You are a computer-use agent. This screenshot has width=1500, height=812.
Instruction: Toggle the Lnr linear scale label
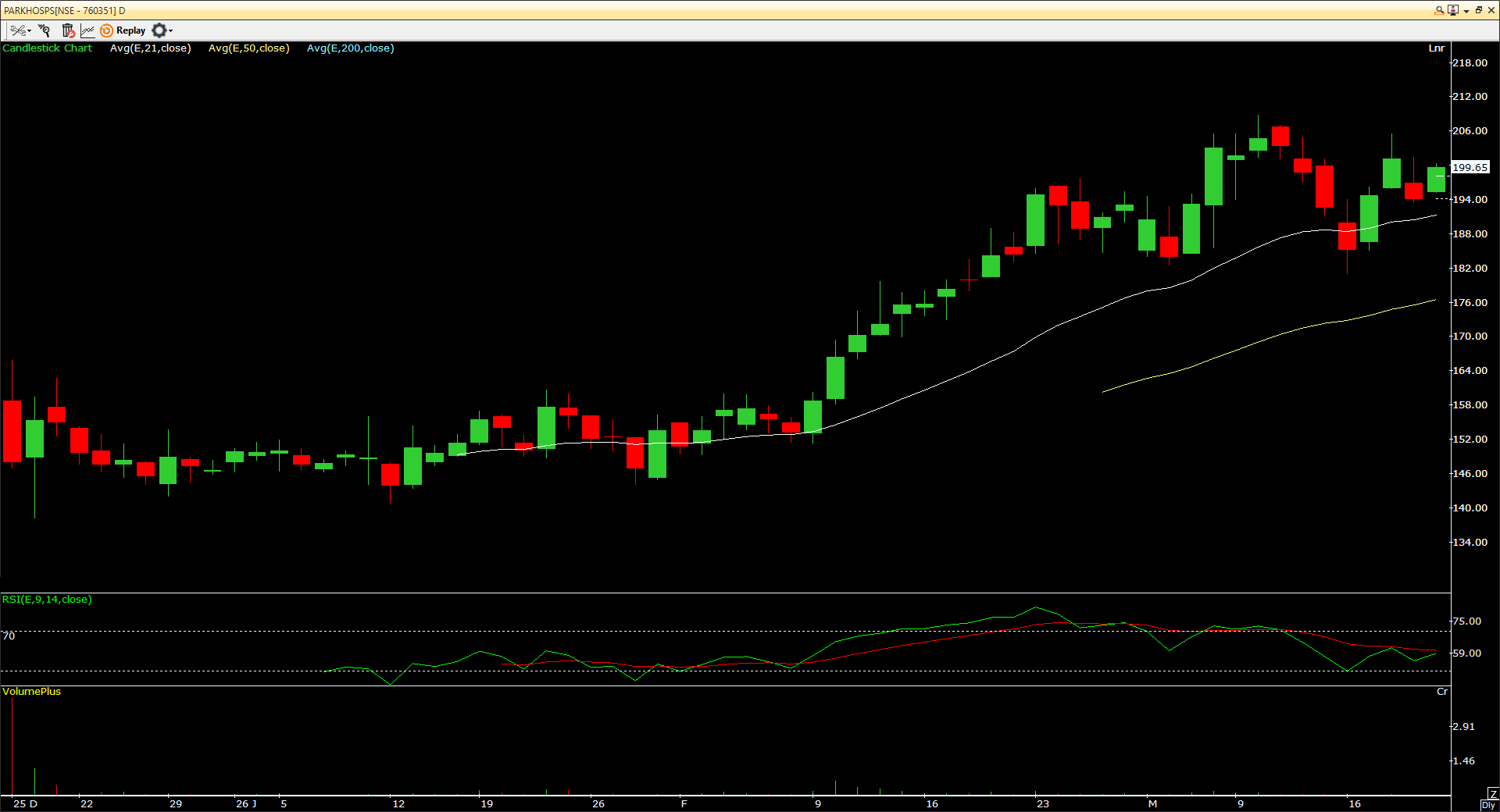(1436, 48)
